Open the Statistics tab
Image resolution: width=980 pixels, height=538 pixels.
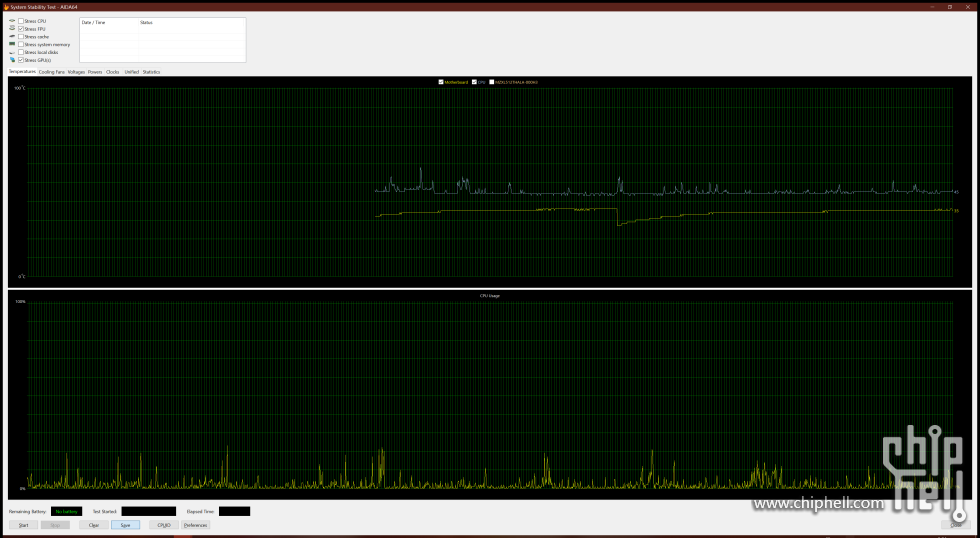click(151, 72)
